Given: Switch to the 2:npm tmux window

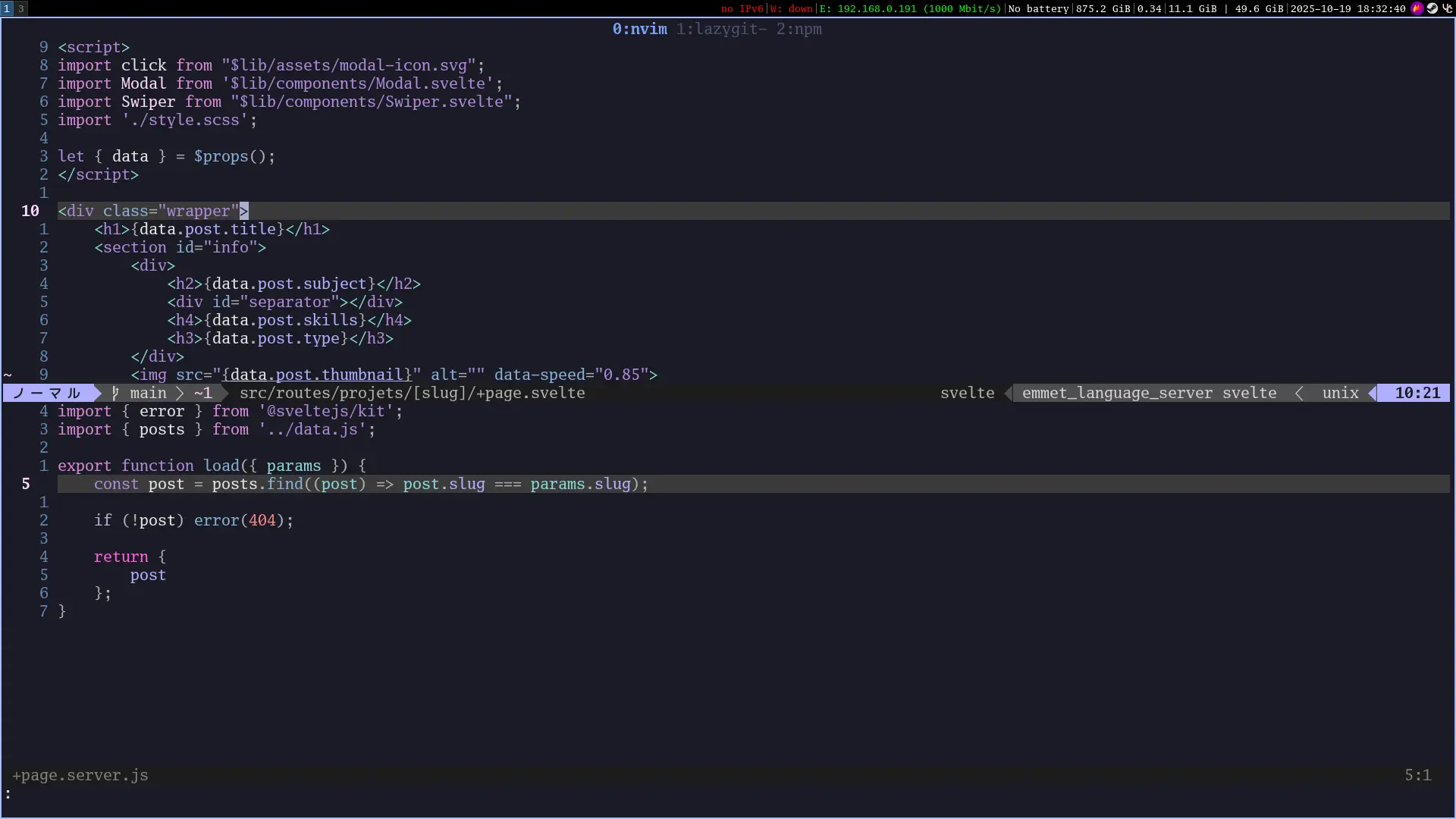Looking at the screenshot, I should point(799,29).
